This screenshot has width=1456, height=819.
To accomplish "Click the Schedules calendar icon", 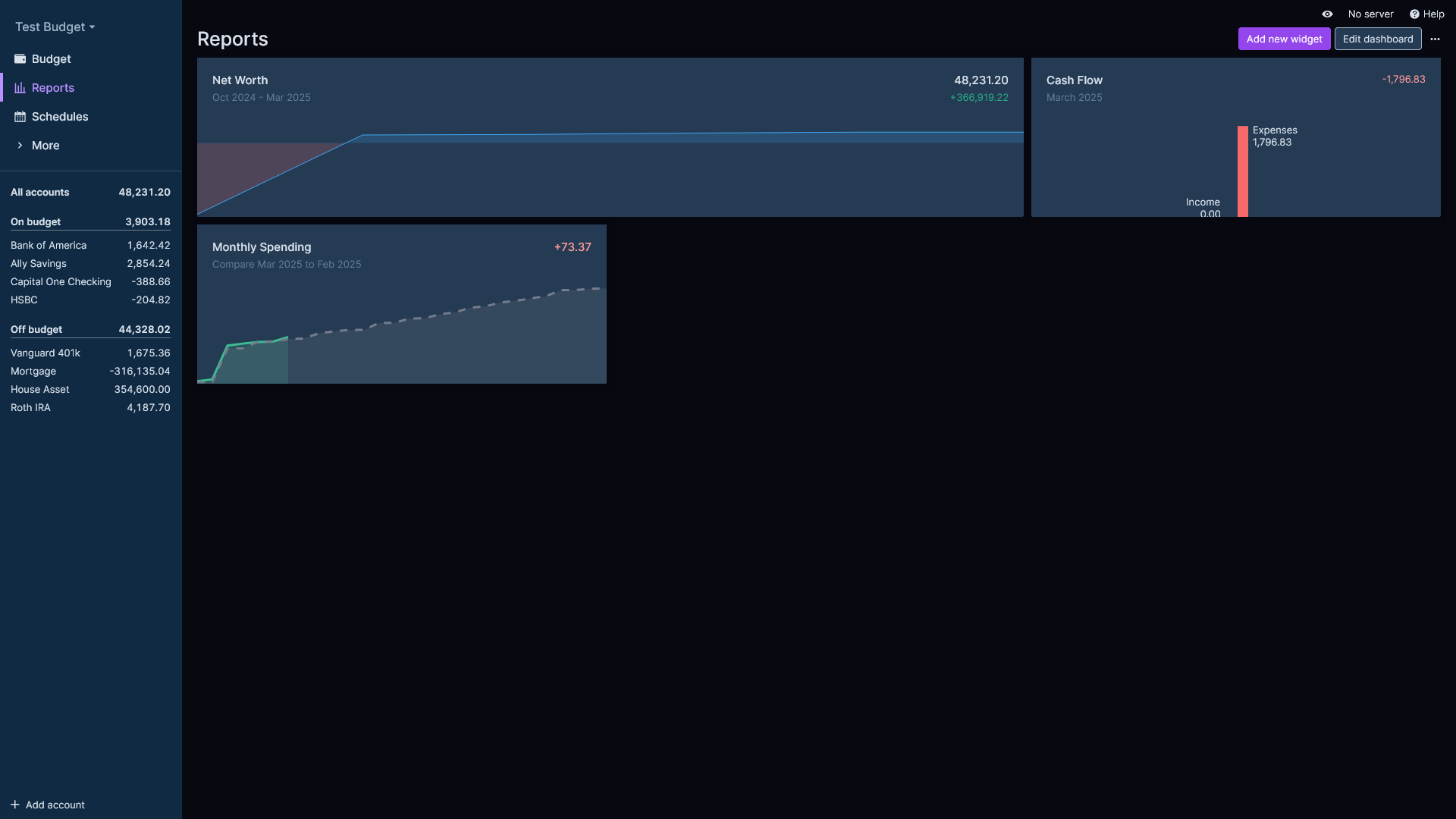I will click(x=20, y=117).
